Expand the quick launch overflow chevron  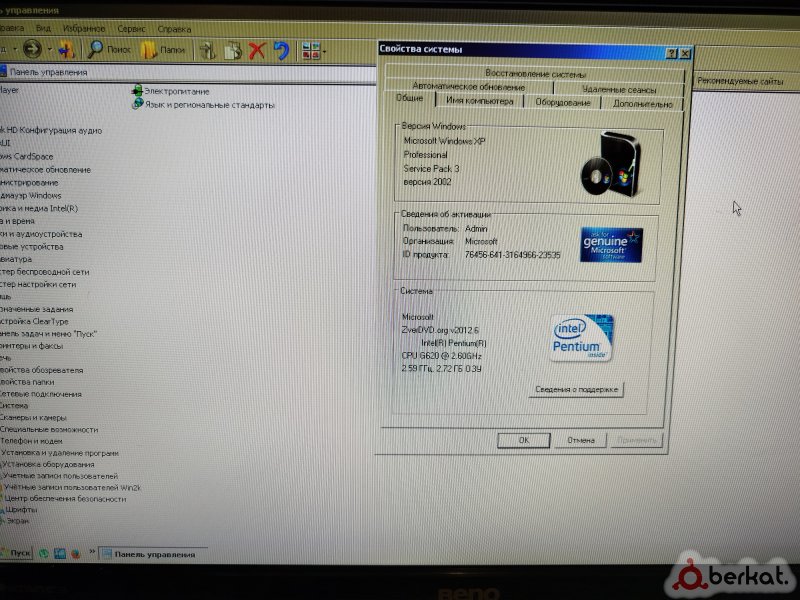92,552
